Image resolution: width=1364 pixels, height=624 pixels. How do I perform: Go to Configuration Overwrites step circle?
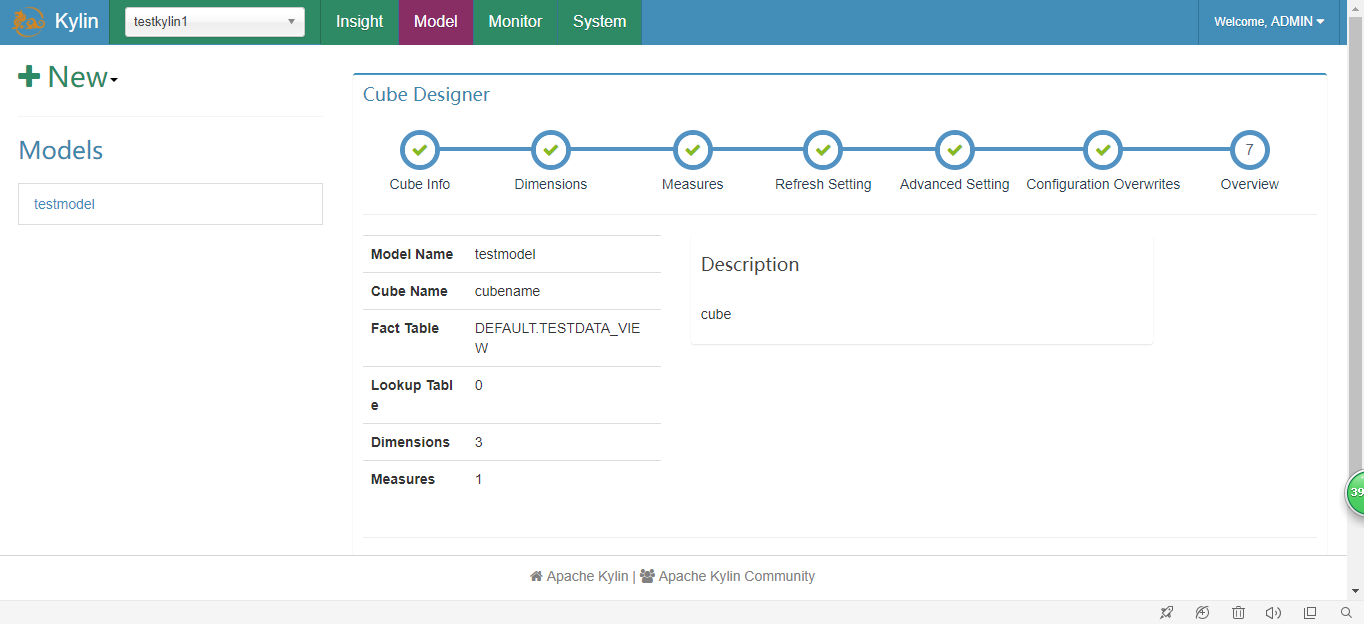pyautogui.click(x=1103, y=150)
